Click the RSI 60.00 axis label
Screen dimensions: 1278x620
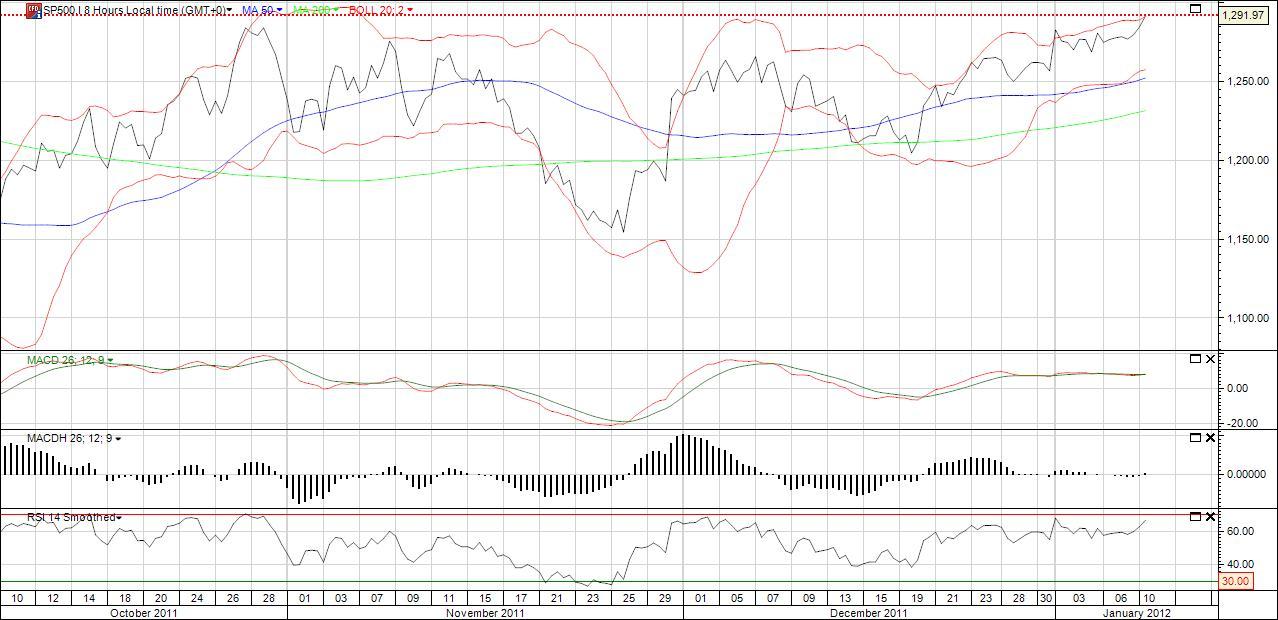click(1240, 532)
